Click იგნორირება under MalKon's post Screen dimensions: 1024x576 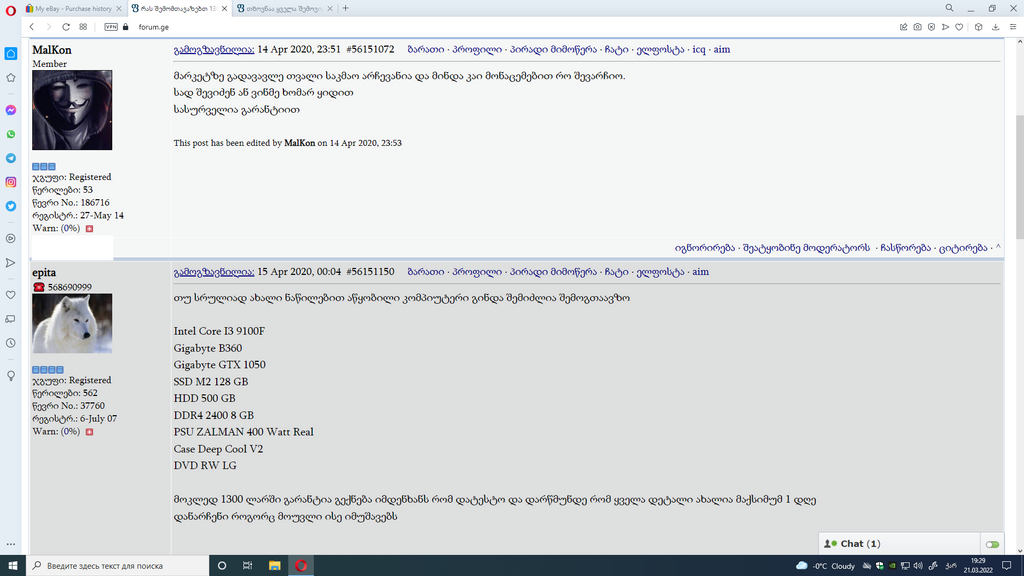pos(705,248)
